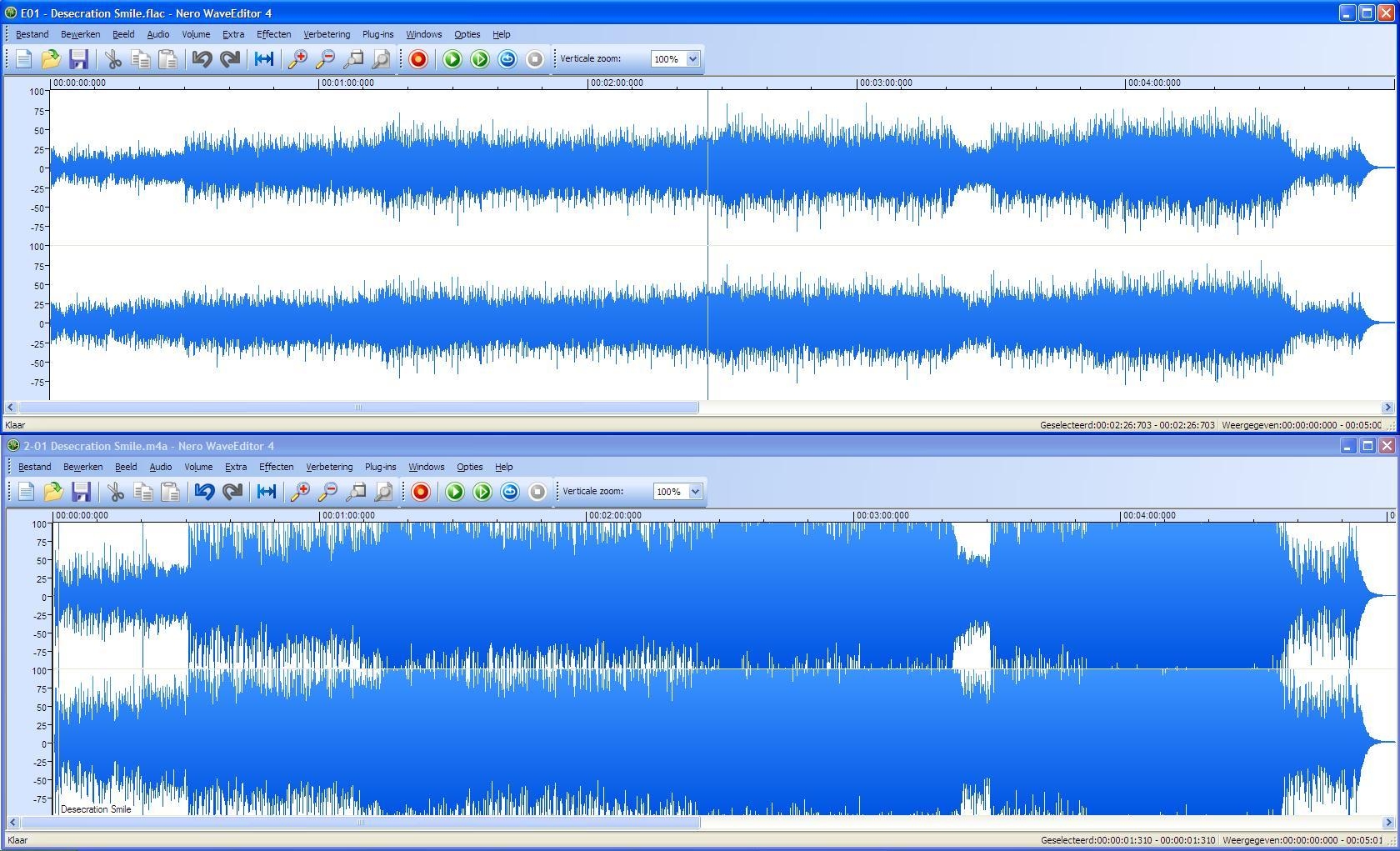1400x851 pixels.
Task: Click the Open file folder icon in the top window
Action: pos(51,59)
